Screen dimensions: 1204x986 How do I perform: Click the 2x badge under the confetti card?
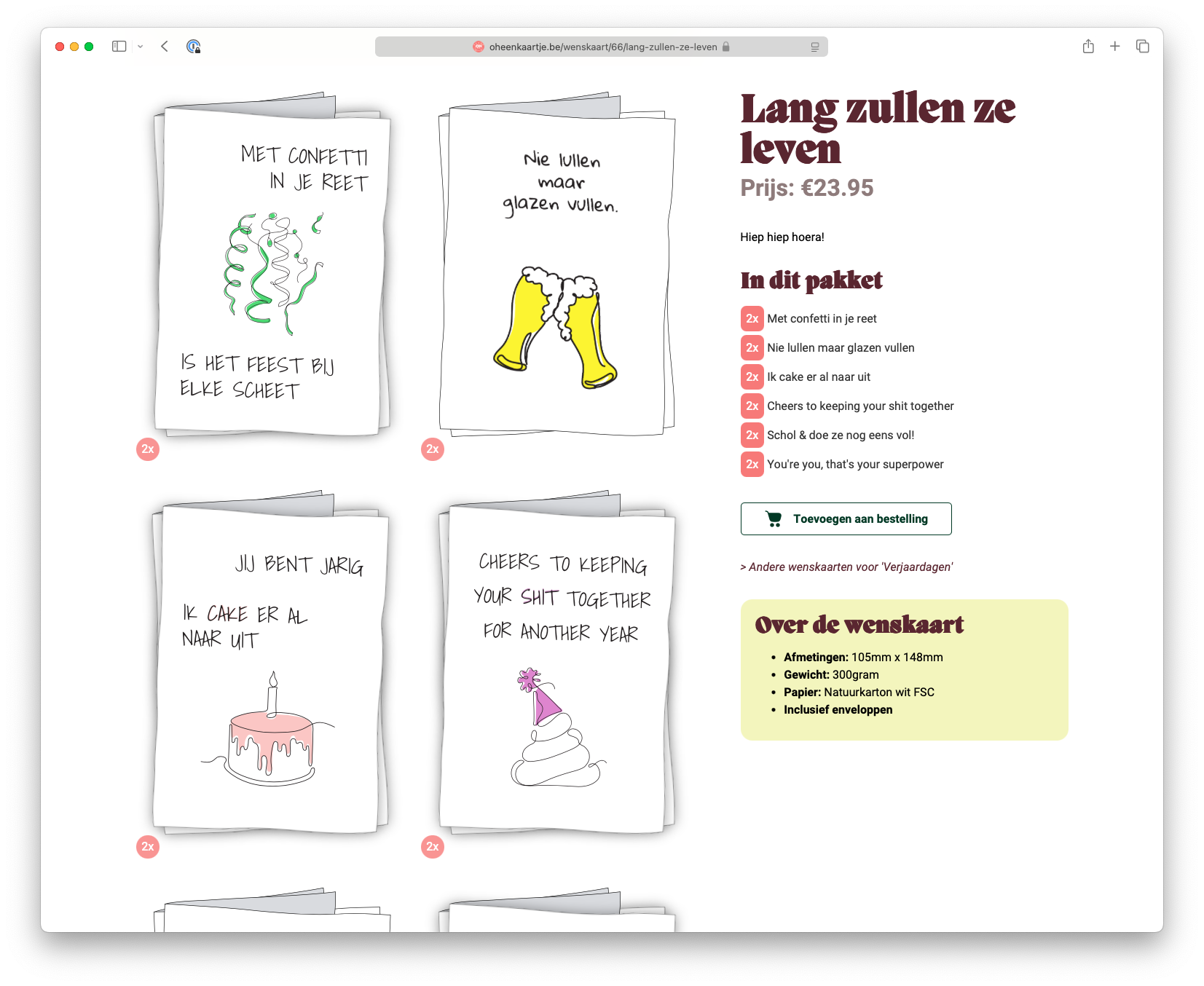click(x=148, y=449)
